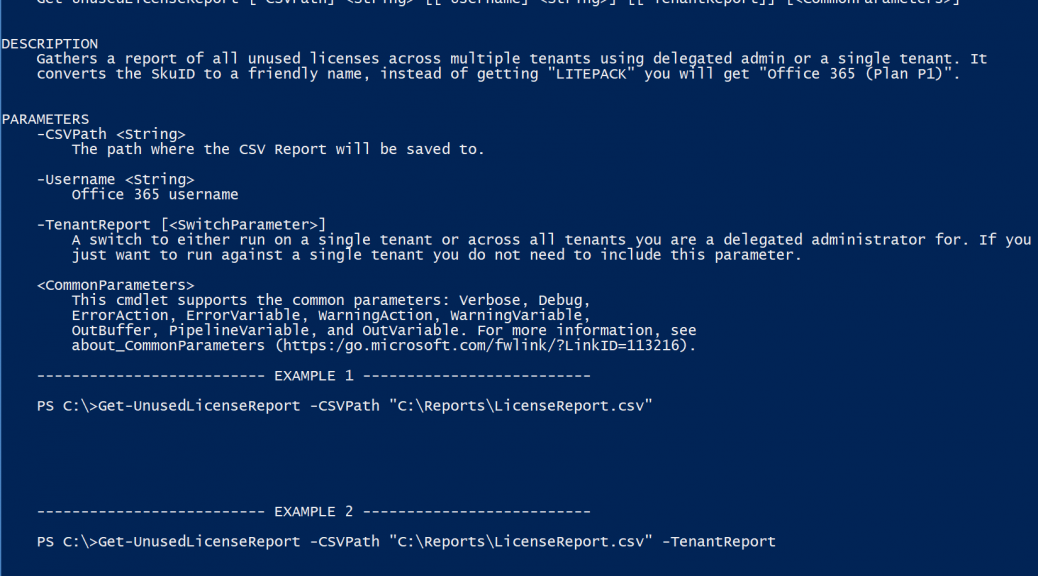Click the EXAMPLE 1 separator heading
The image size is (1038, 576).
click(314, 376)
